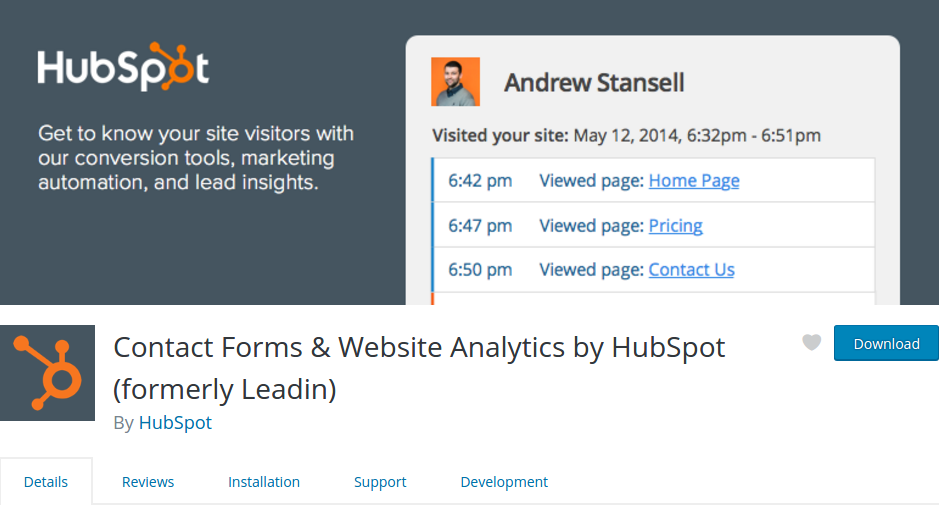The image size is (939, 506).
Task: Favorite the plugin with the heart icon
Action: pos(811,343)
